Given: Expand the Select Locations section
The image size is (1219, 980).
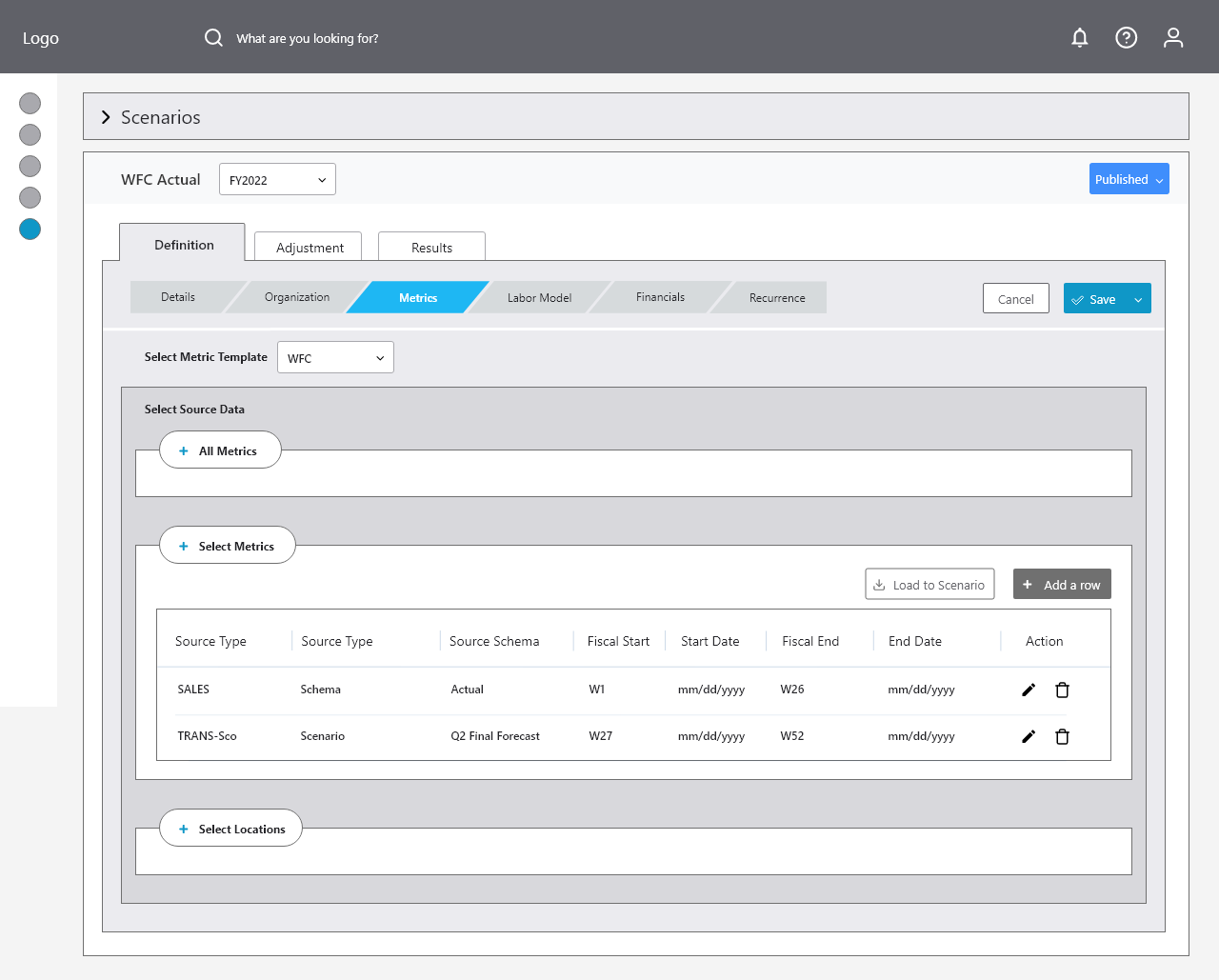Looking at the screenshot, I should [x=230, y=828].
